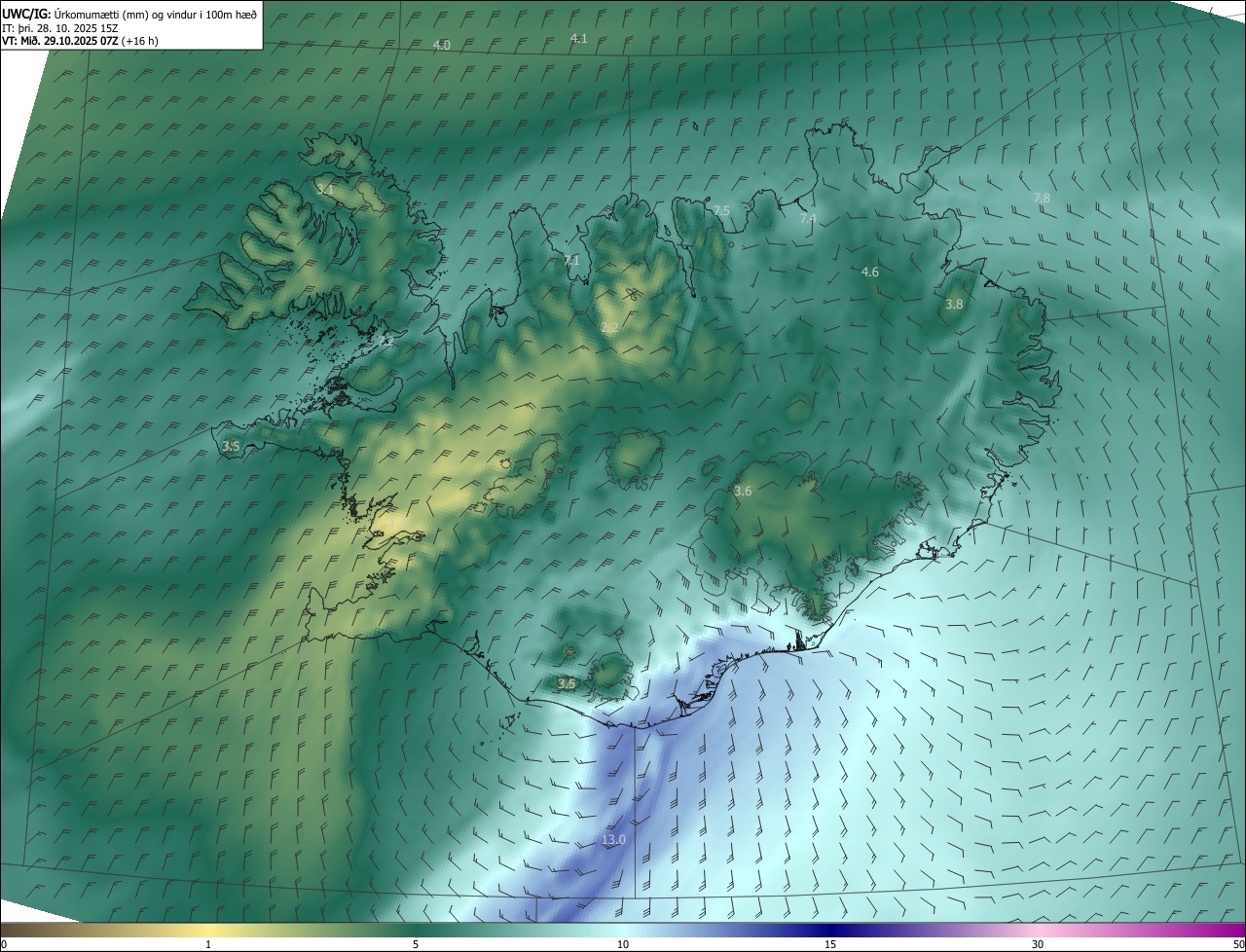Select the 3.1 value in the Westfjords
Screen dimensions: 1246x952
click(x=325, y=189)
